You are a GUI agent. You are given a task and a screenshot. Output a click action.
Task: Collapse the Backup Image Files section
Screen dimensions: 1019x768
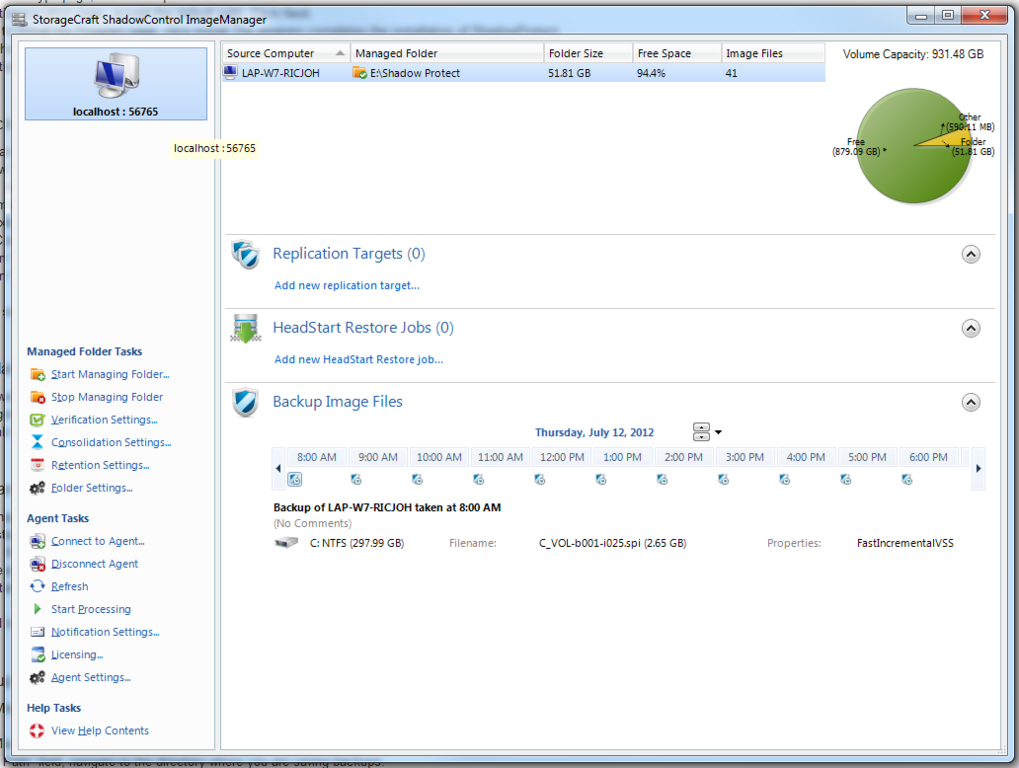click(x=969, y=401)
